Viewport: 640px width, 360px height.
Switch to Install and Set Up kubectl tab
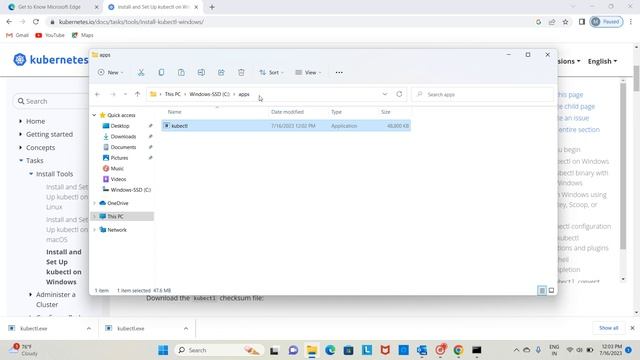153,7
